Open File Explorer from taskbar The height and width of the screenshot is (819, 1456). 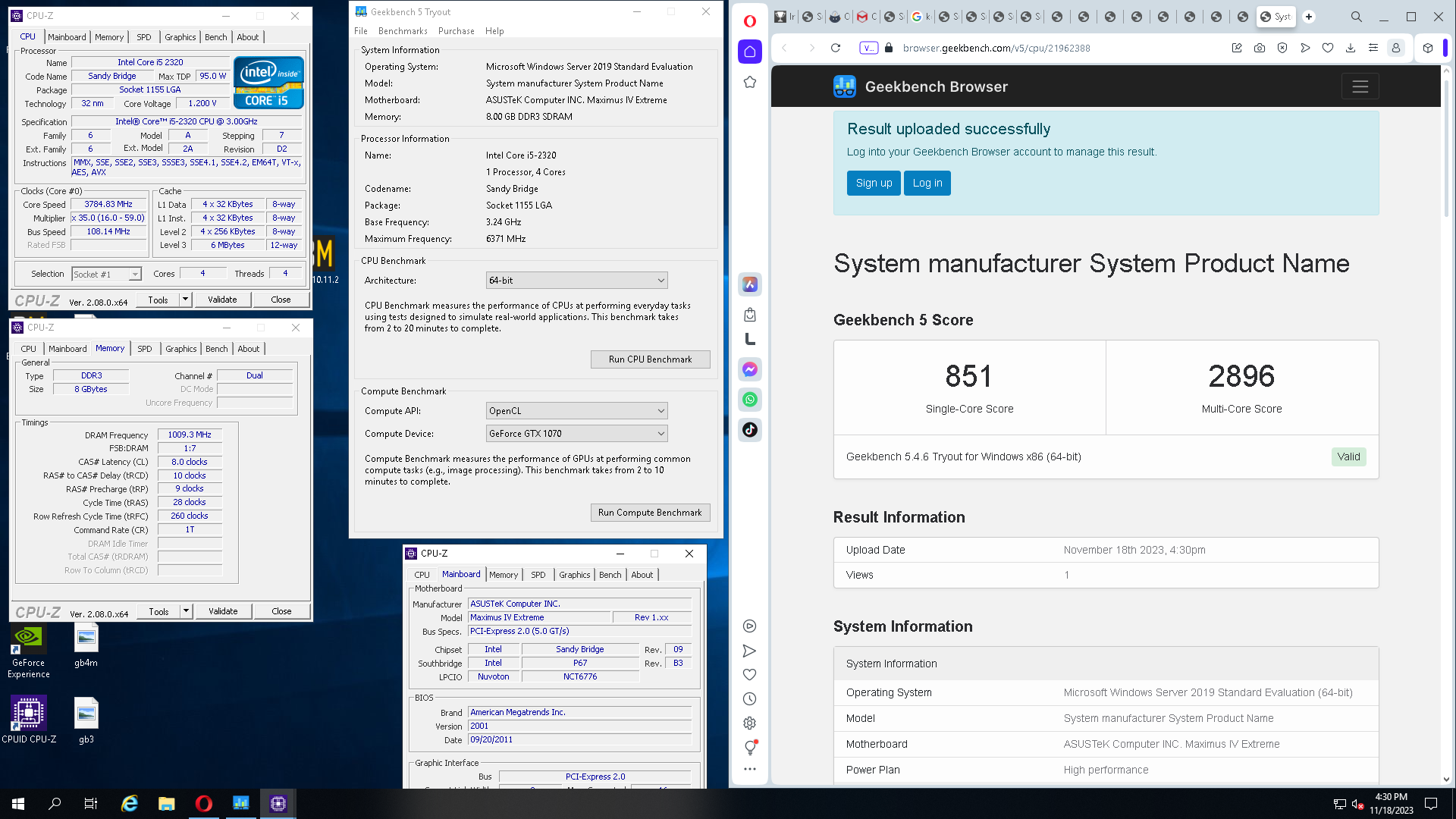pos(167,804)
